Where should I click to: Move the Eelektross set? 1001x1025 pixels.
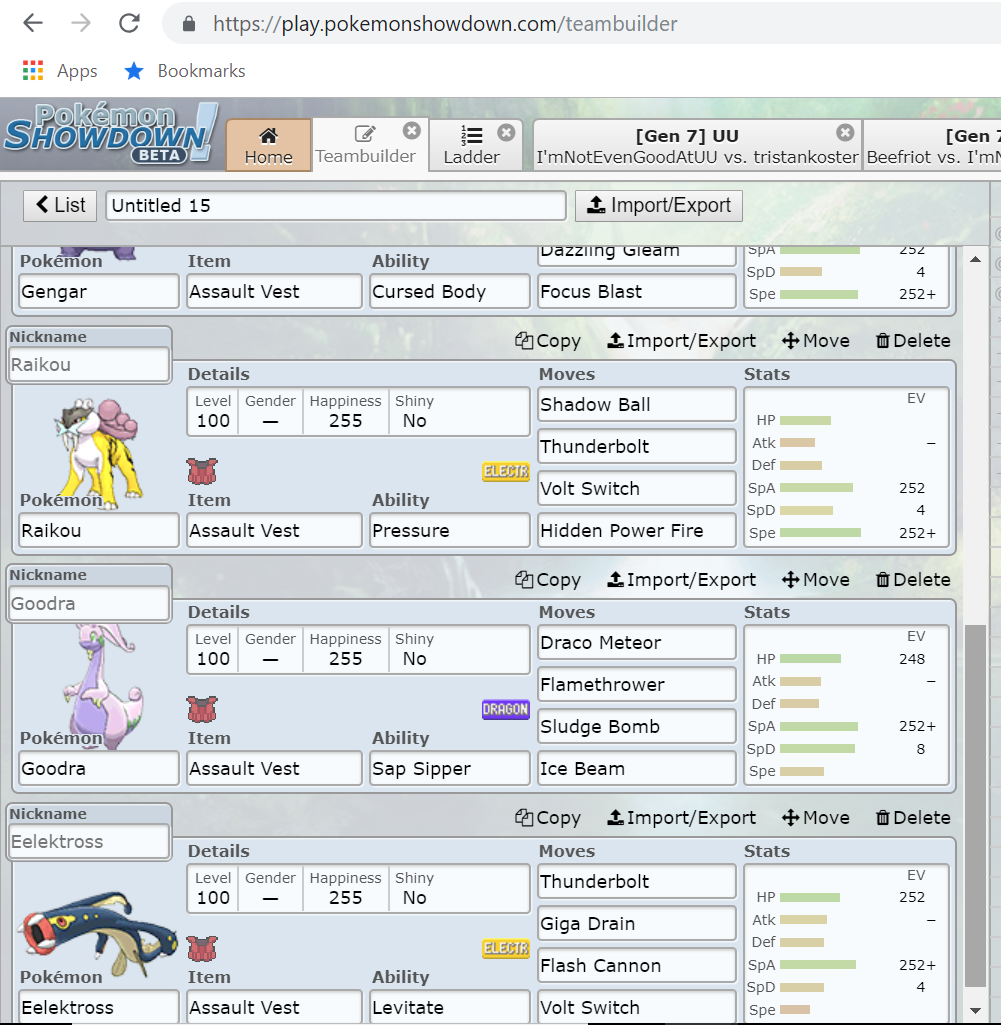pyautogui.click(x=816, y=818)
